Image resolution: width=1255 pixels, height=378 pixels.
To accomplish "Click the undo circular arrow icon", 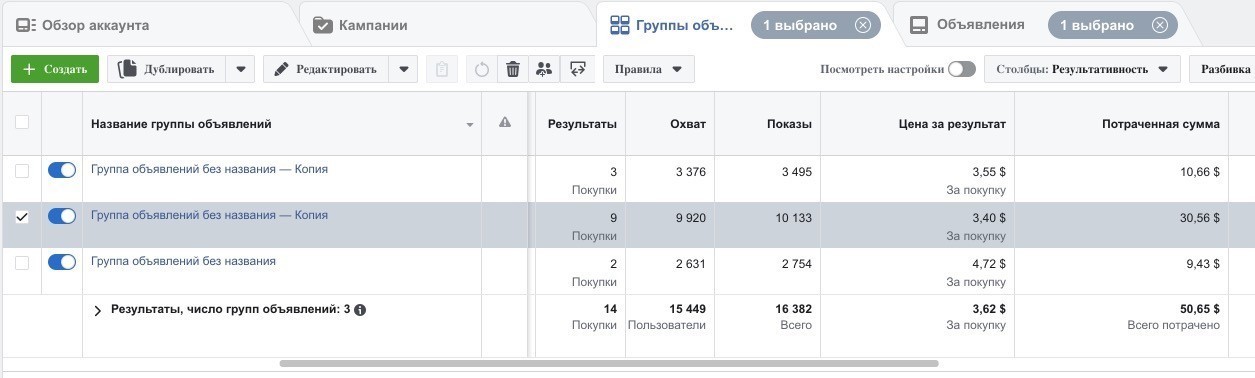I will coord(482,69).
